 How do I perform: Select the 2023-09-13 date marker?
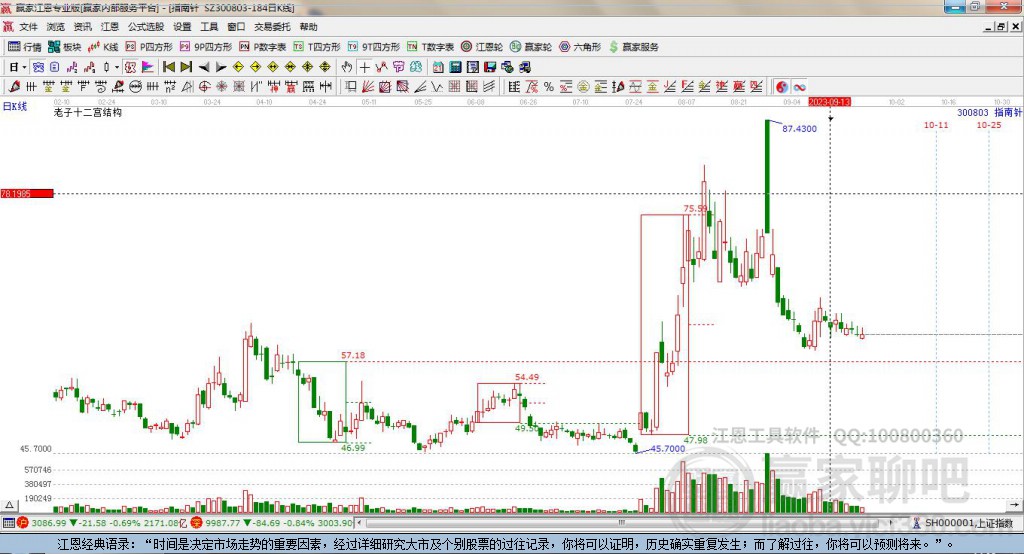(829, 102)
